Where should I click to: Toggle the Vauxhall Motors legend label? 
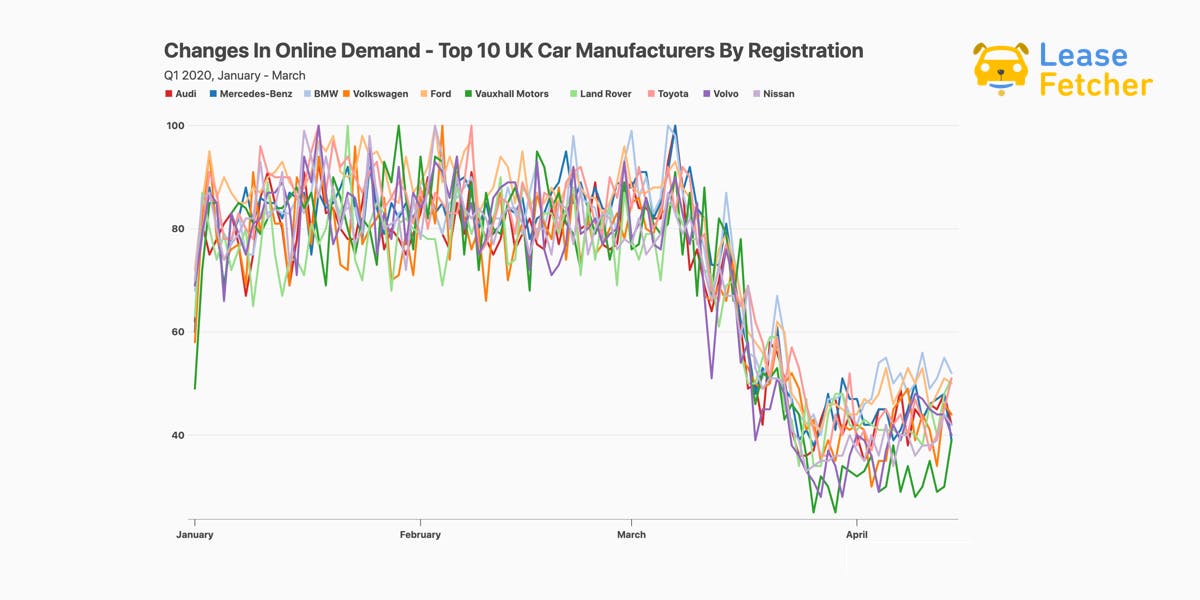click(512, 94)
